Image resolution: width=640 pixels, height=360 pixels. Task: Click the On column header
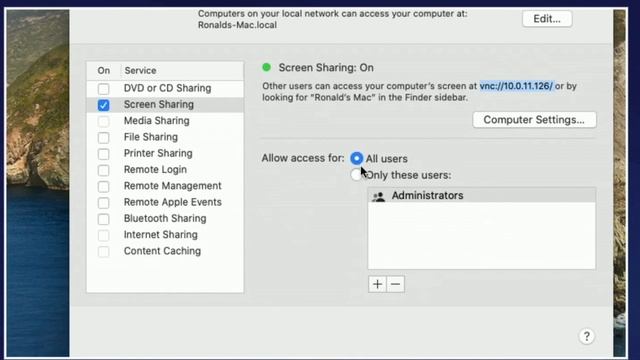coord(104,71)
